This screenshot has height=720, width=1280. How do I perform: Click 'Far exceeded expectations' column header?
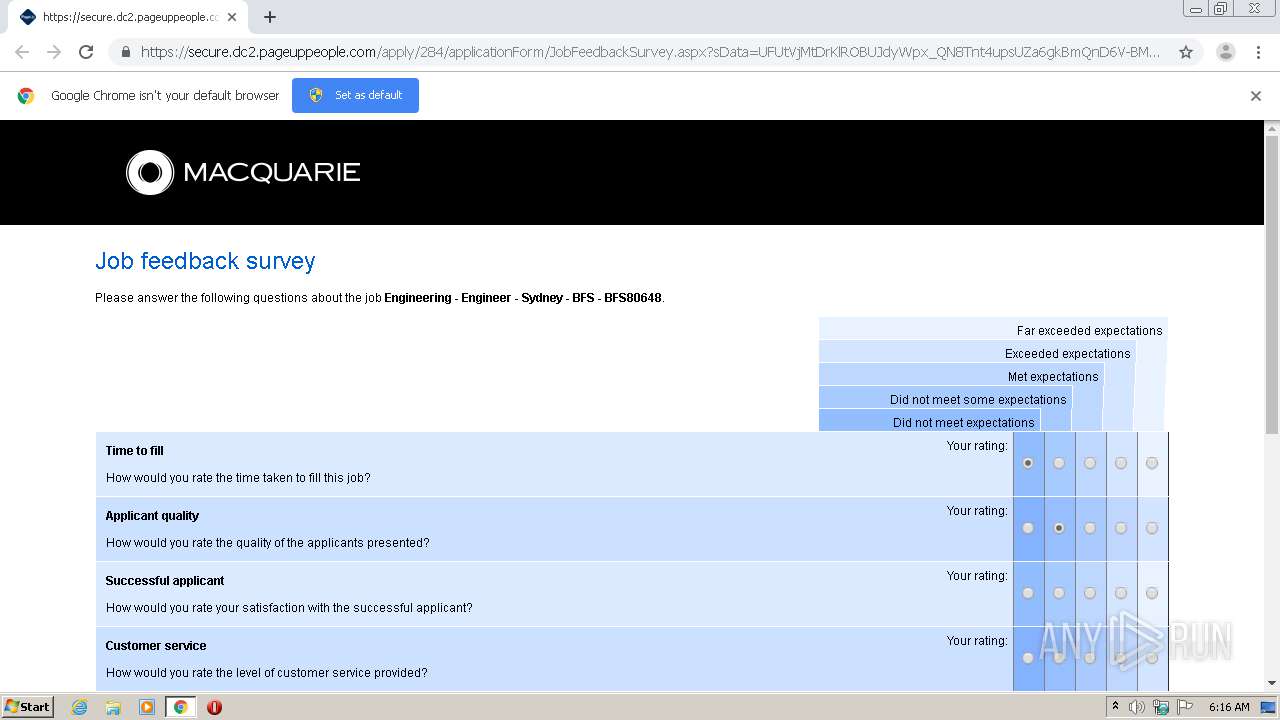click(x=1089, y=331)
